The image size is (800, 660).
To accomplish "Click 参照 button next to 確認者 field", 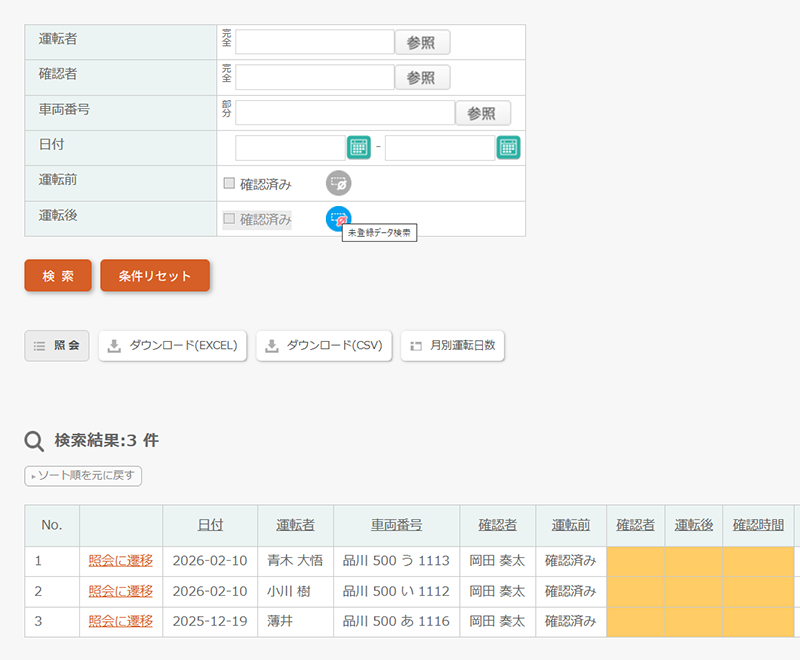I will (422, 78).
